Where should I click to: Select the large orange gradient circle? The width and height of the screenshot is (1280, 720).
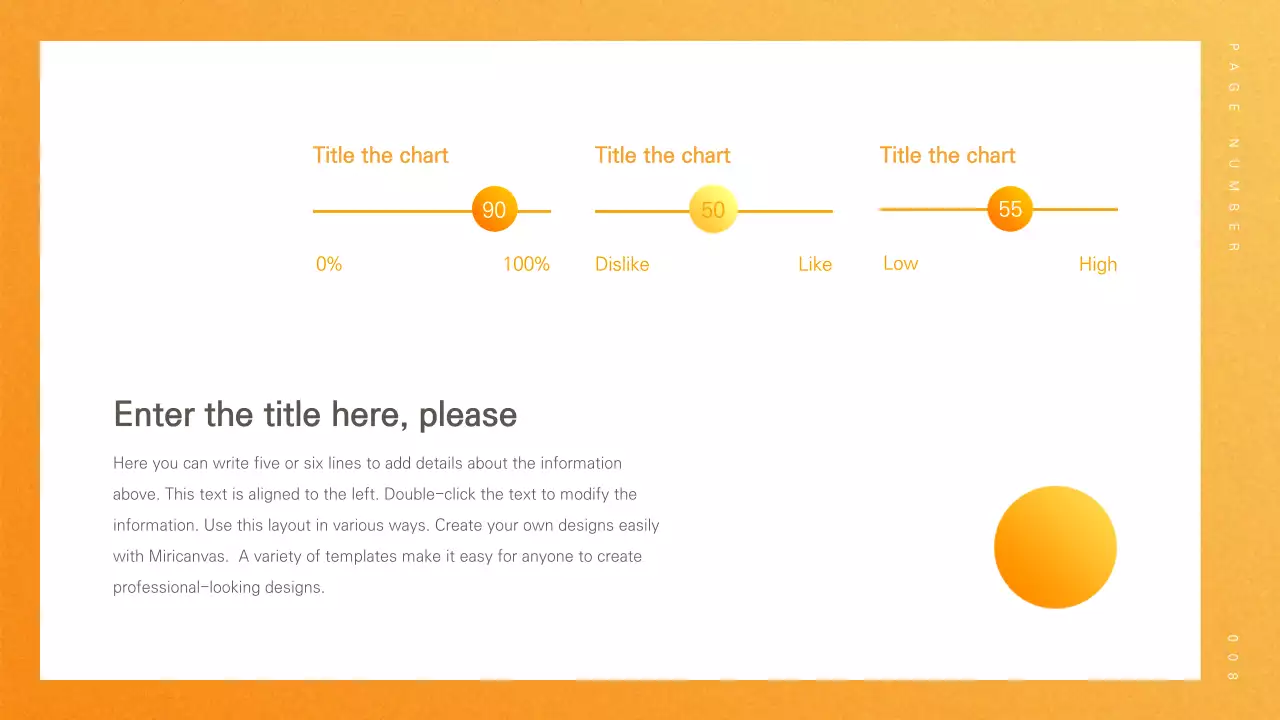1055,547
